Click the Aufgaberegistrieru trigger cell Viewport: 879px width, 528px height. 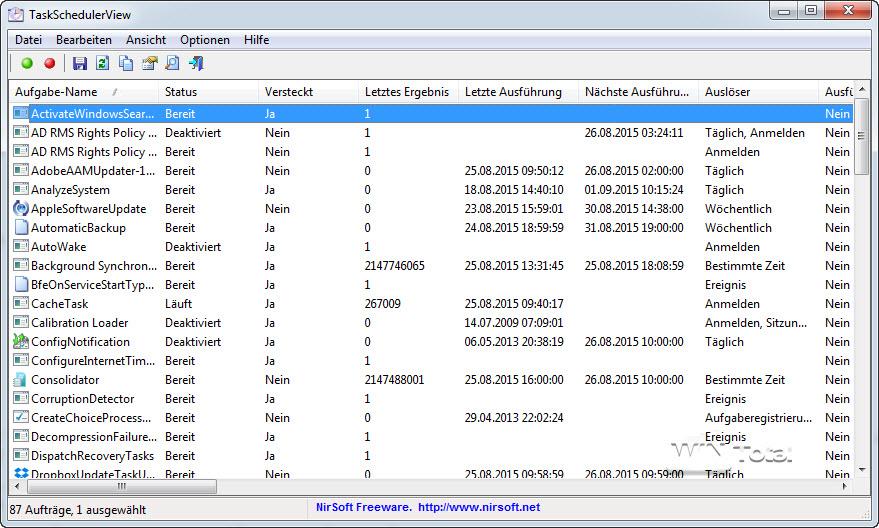point(758,418)
